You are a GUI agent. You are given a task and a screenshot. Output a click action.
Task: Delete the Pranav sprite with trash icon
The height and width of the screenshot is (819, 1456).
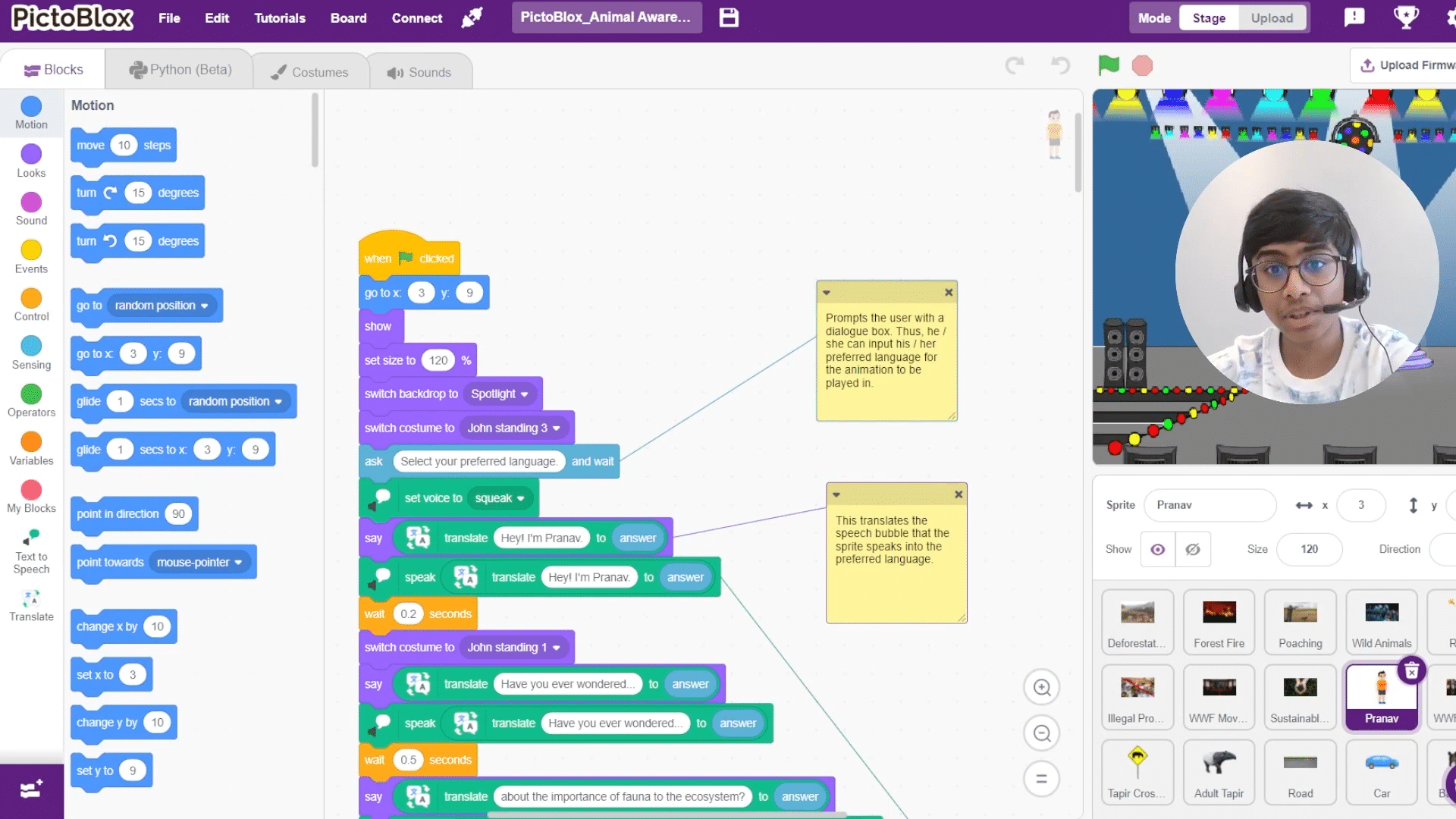pyautogui.click(x=1411, y=671)
